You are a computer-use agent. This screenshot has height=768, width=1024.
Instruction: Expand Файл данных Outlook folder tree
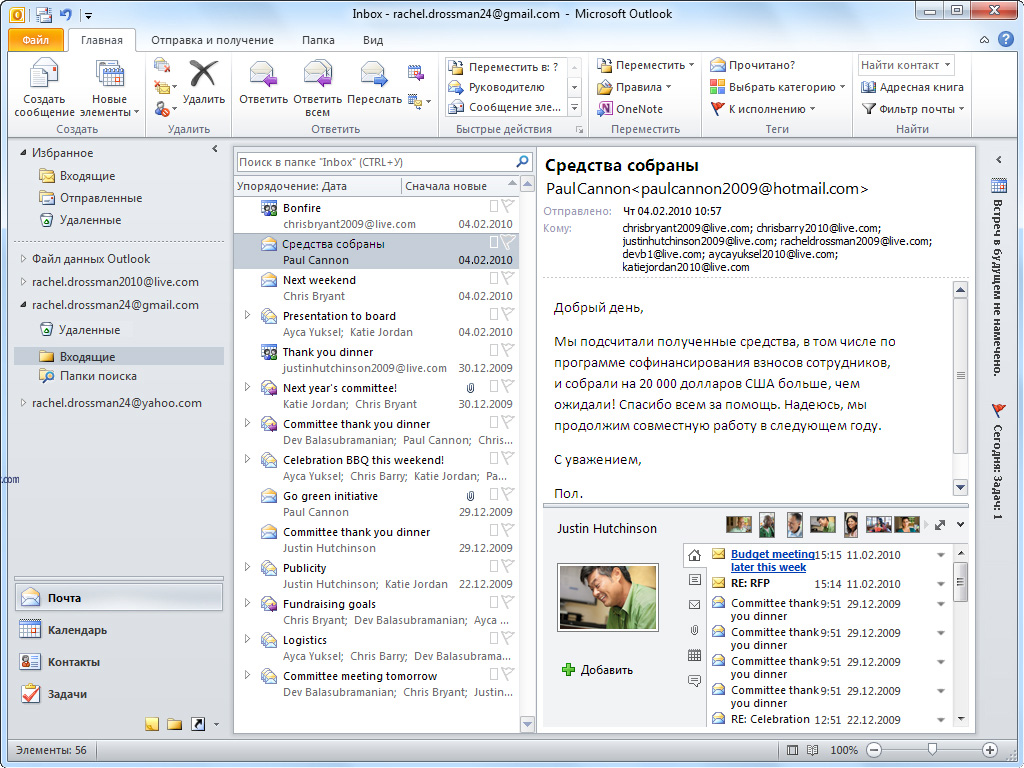pyautogui.click(x=23, y=259)
